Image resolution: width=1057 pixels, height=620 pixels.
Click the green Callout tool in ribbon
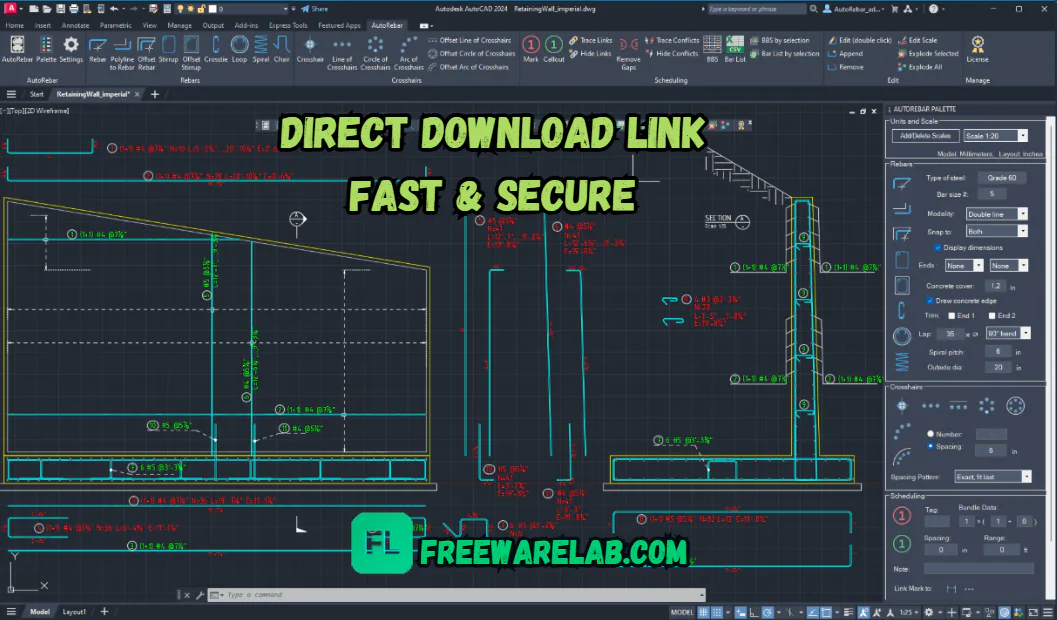pos(553,51)
